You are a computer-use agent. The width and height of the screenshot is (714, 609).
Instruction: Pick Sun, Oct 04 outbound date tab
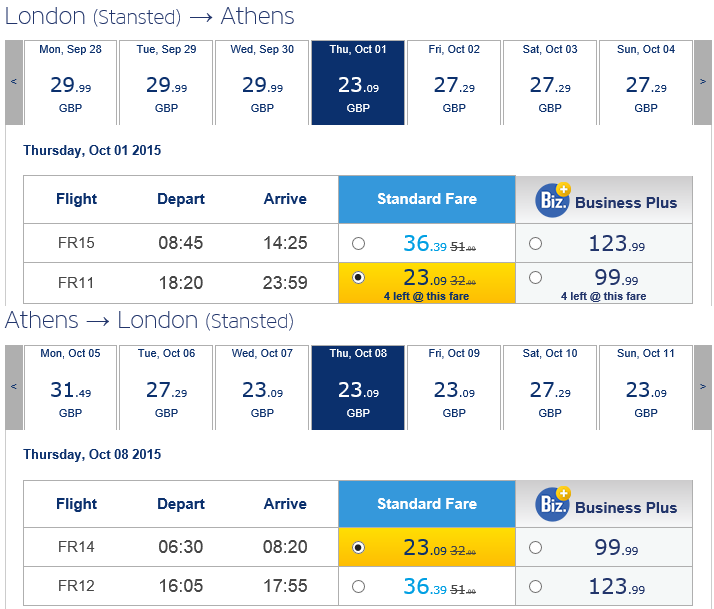point(646,82)
